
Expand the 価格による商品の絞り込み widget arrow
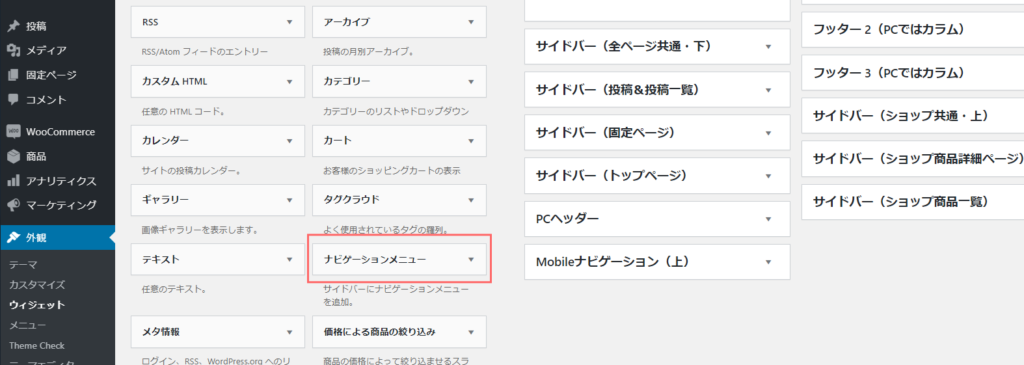[471, 332]
